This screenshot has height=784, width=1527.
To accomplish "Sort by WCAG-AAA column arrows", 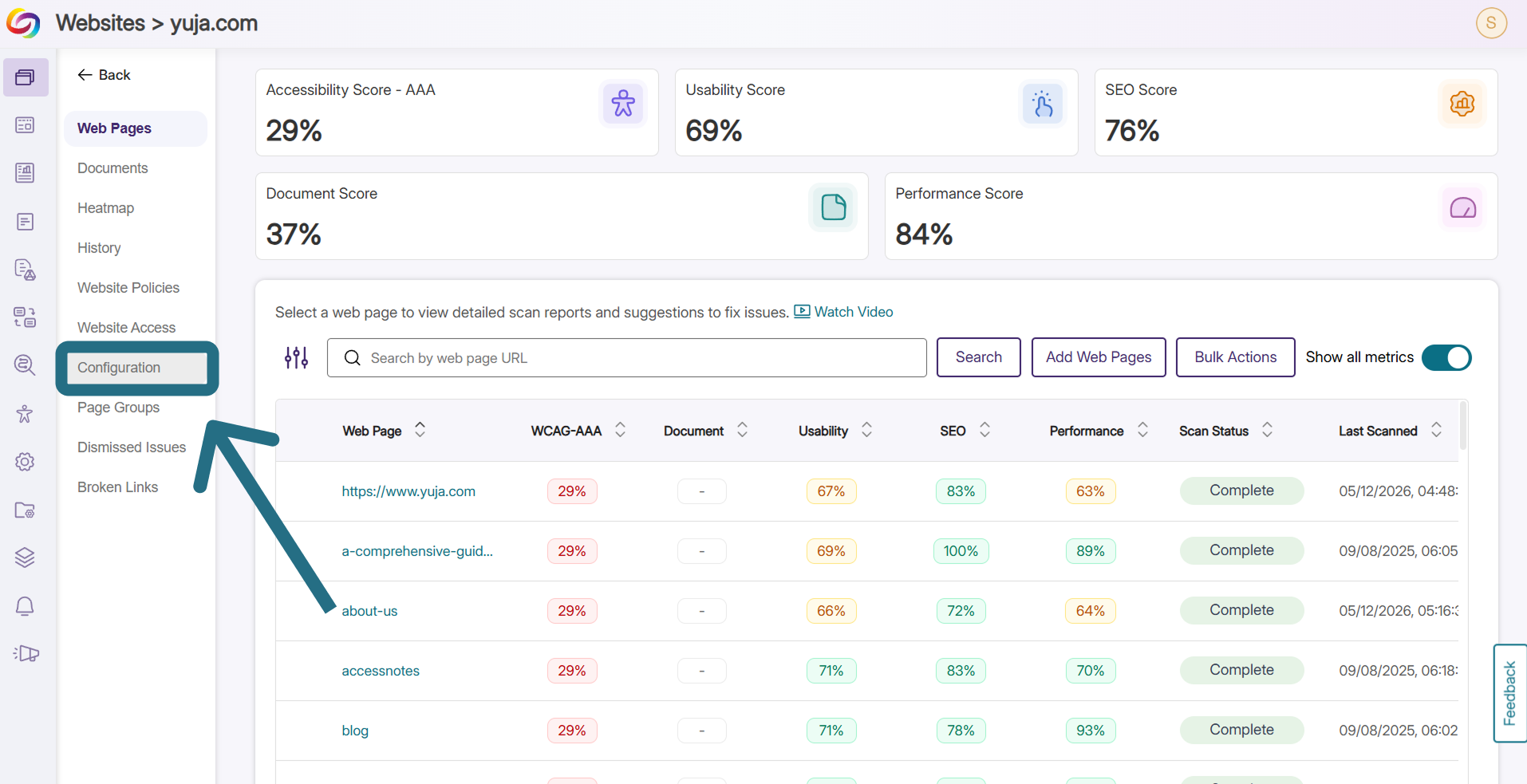I will pos(620,430).
